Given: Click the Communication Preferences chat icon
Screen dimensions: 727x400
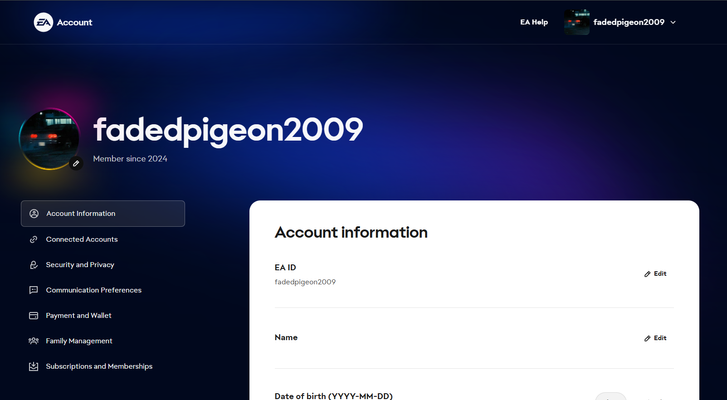Looking at the screenshot, I should pyautogui.click(x=33, y=290).
